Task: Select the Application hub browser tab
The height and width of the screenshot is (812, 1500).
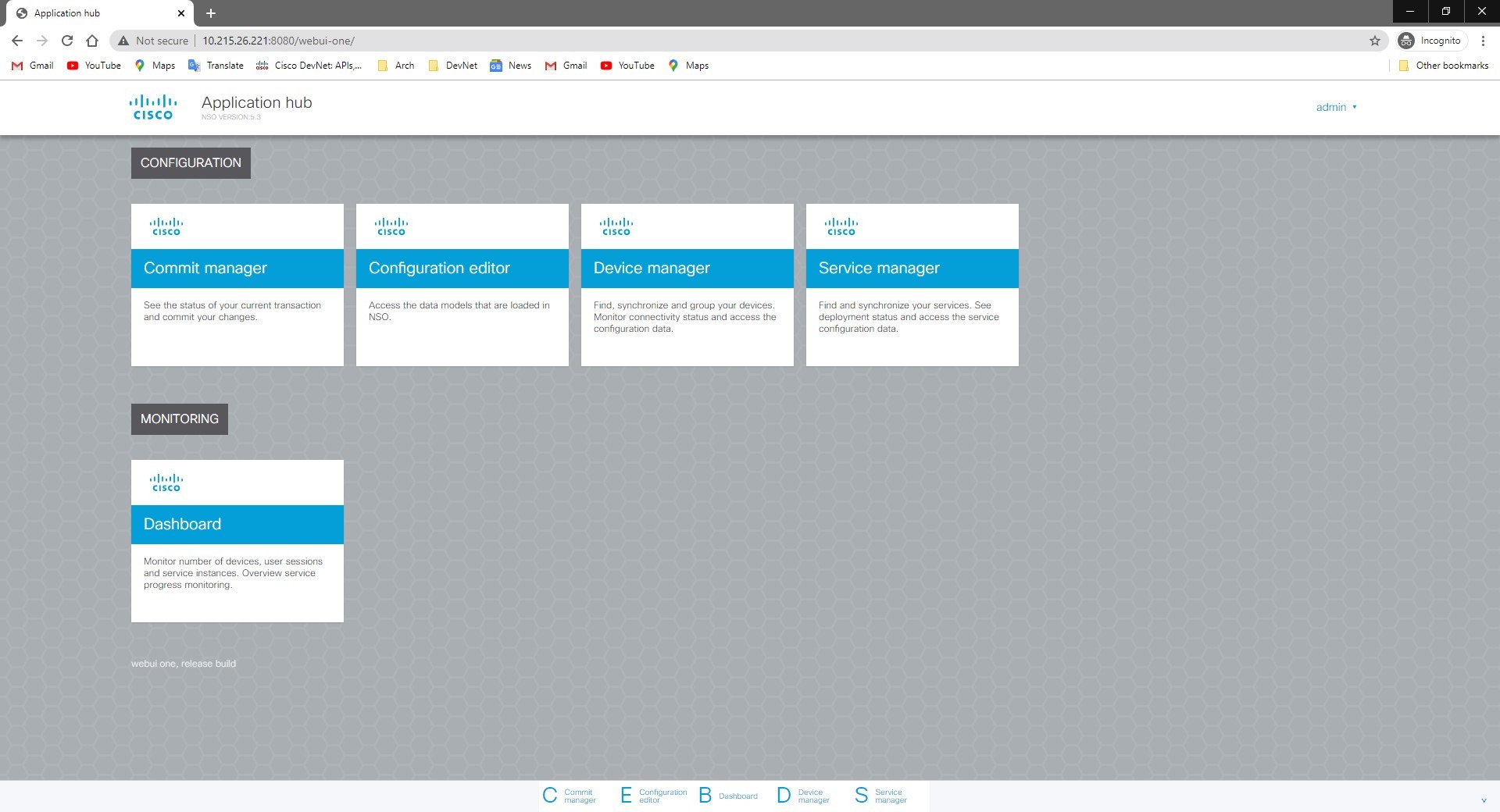Action: (100, 13)
